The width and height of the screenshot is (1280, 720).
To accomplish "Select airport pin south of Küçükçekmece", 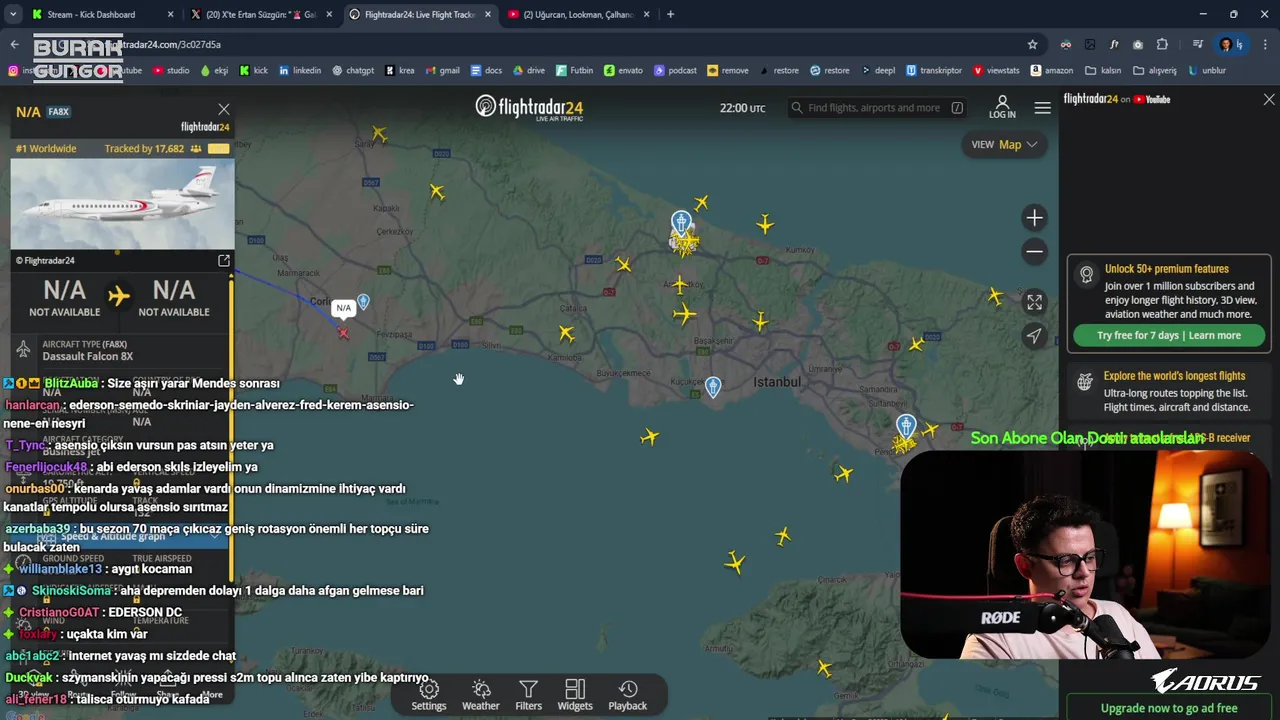I will pyautogui.click(x=713, y=387).
